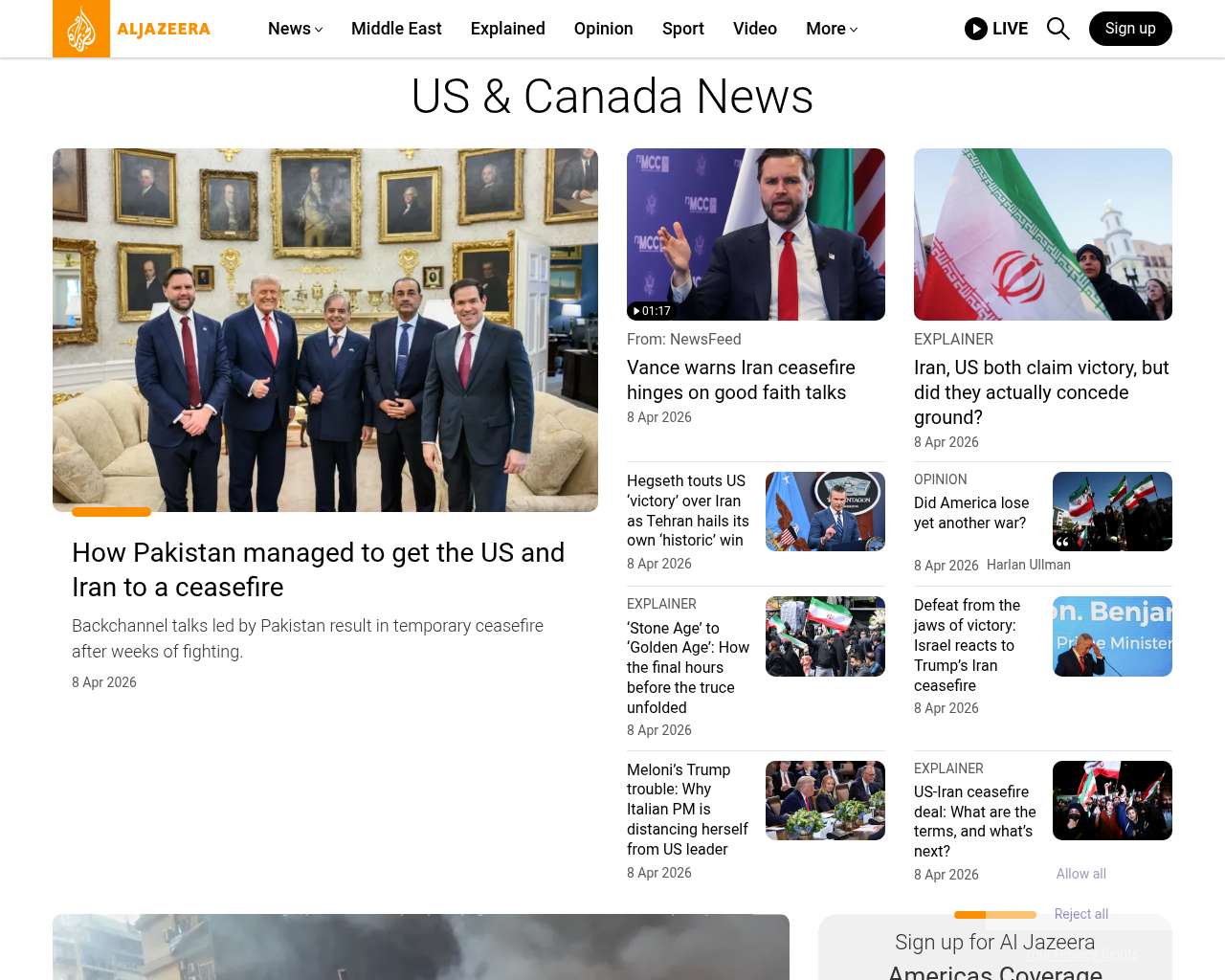This screenshot has height=980, width=1225.
Task: Read 'Iran, US both claim victory' explainer
Action: (1041, 392)
